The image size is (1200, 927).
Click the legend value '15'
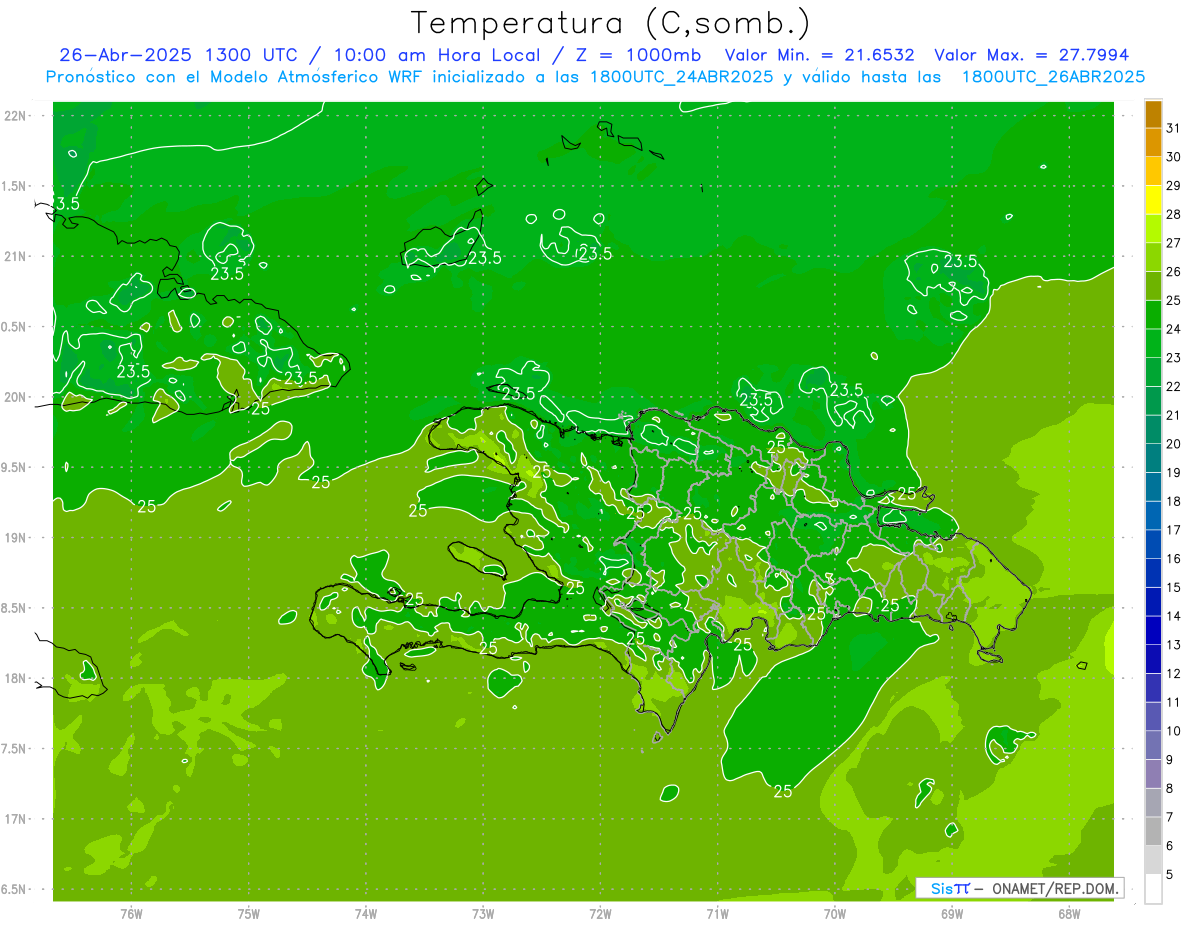[x=1173, y=587]
